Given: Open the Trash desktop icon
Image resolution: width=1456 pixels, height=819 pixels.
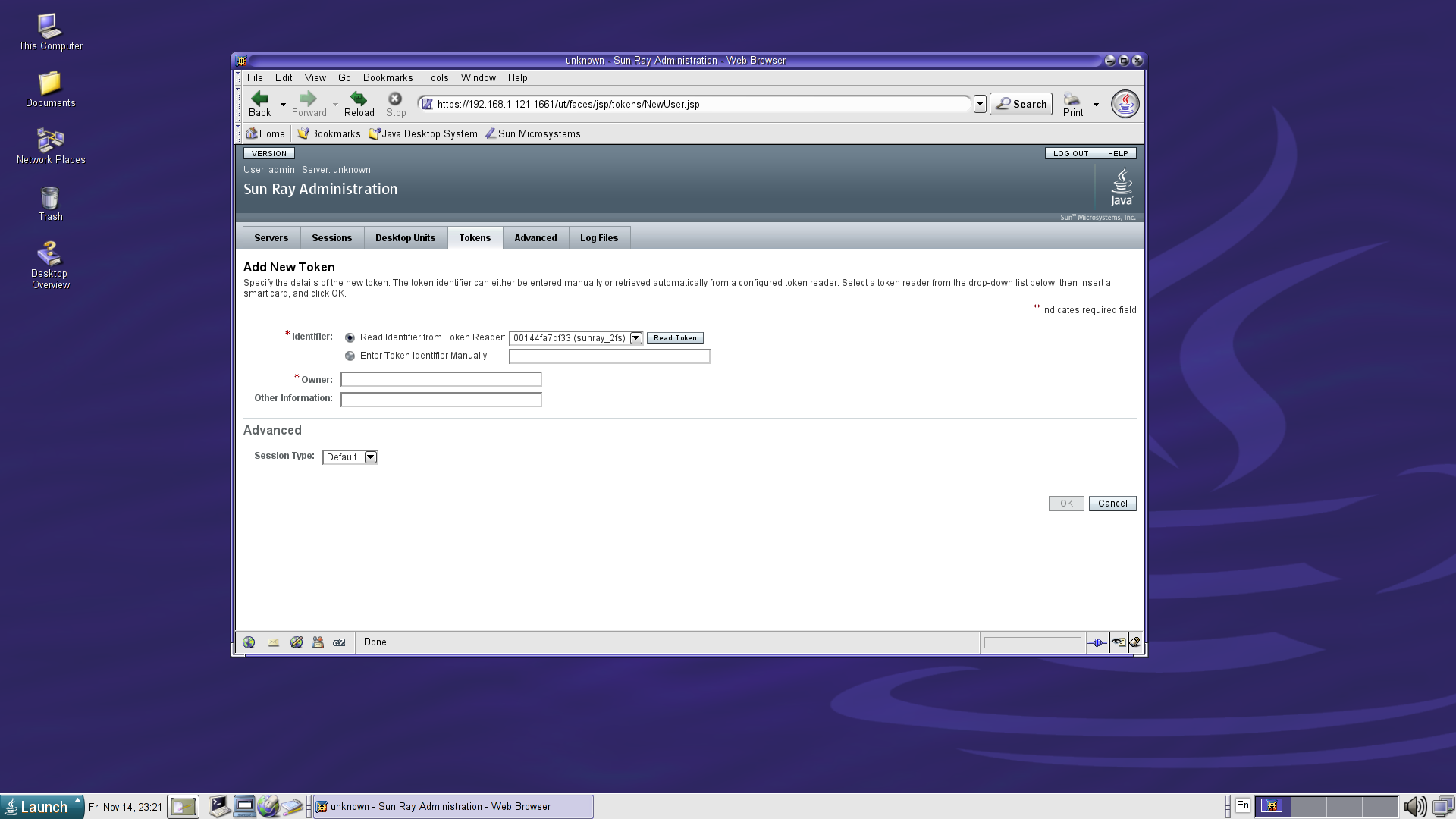Looking at the screenshot, I should pyautogui.click(x=50, y=199).
